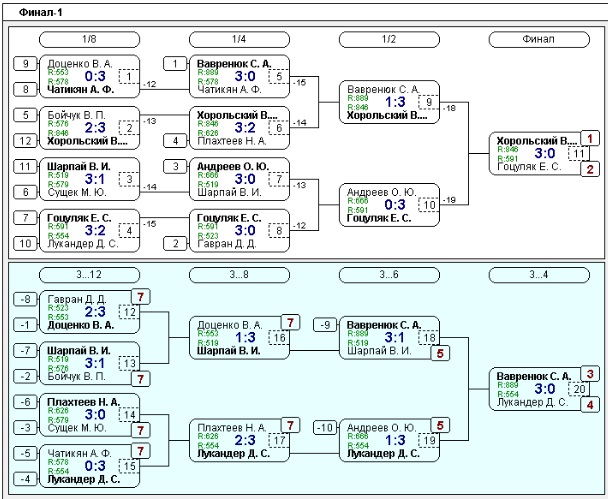
Task: Select player Лукандер Д. С. in 3...4 match
Action: (532, 402)
